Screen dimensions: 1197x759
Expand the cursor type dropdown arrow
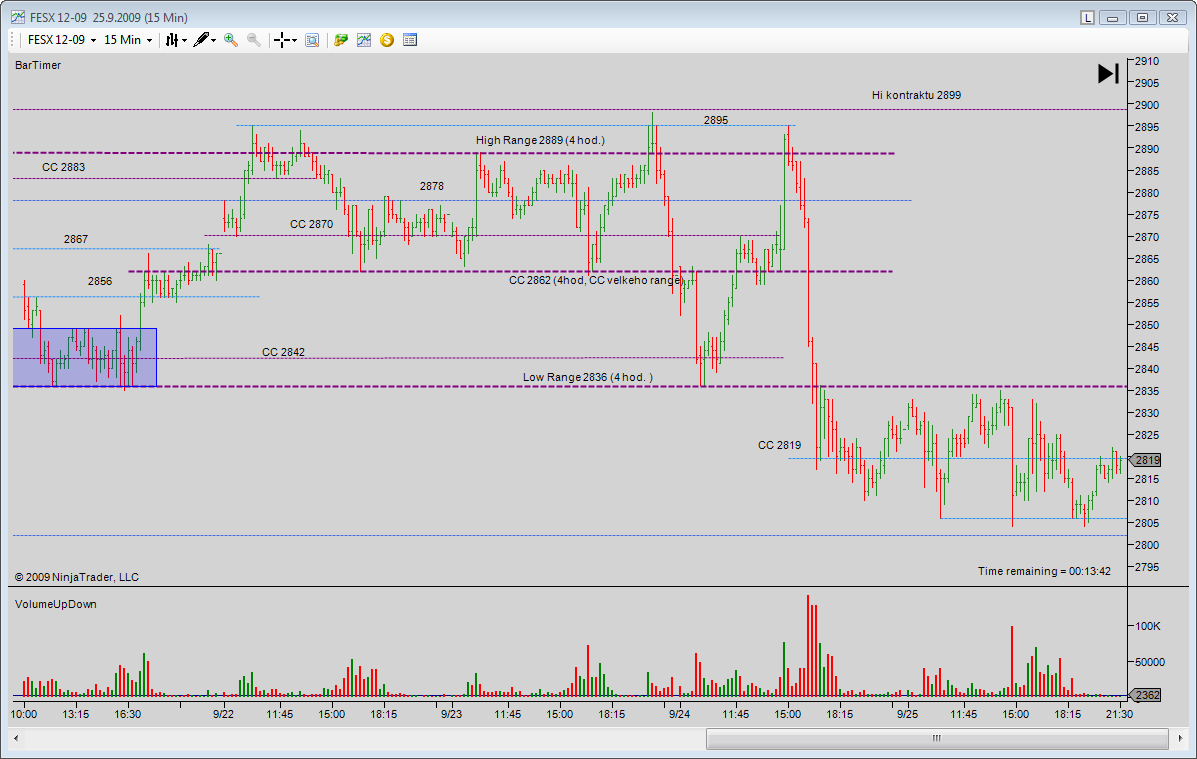pyautogui.click(x=295, y=40)
